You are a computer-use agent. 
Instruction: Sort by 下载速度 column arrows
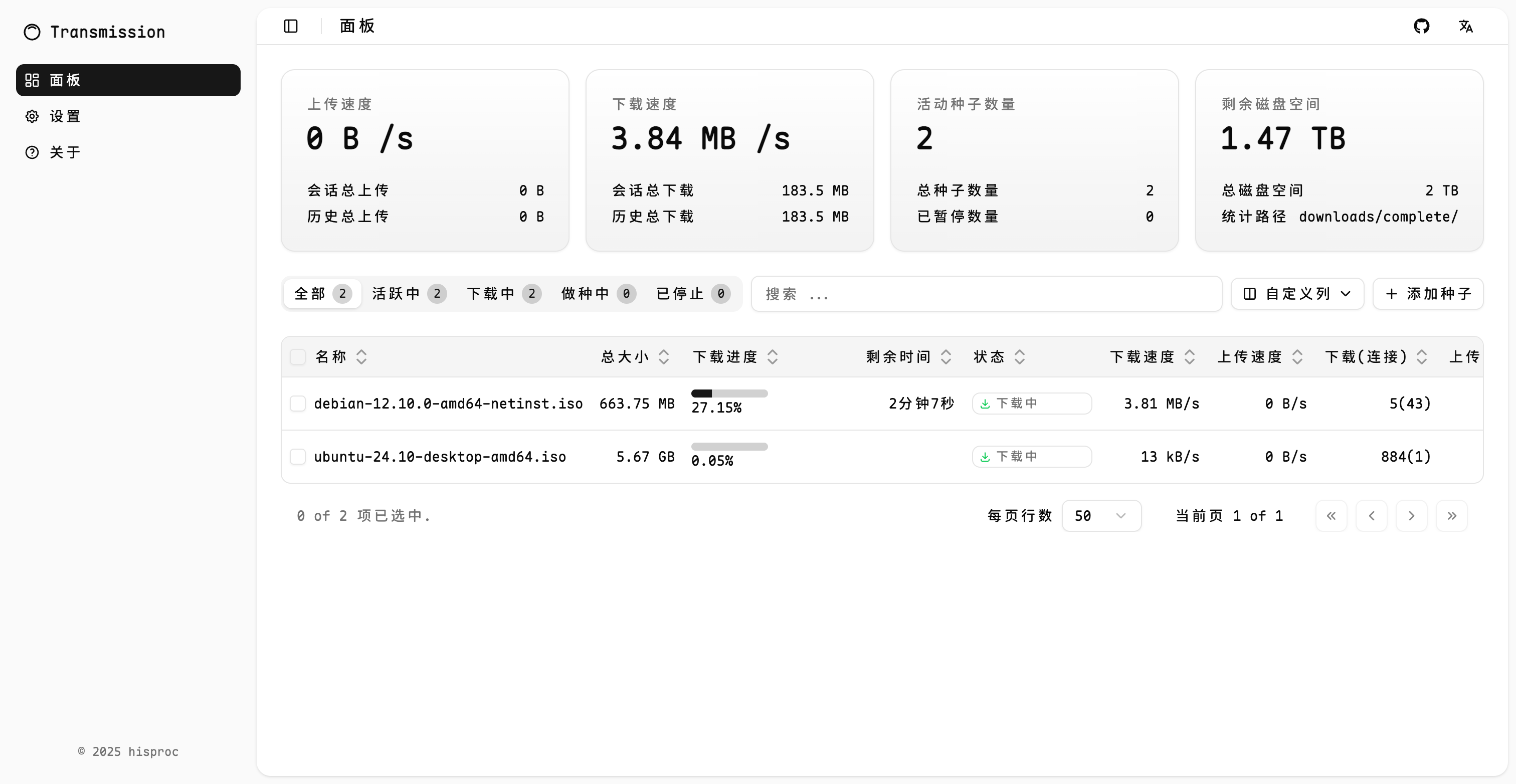[x=1189, y=357]
